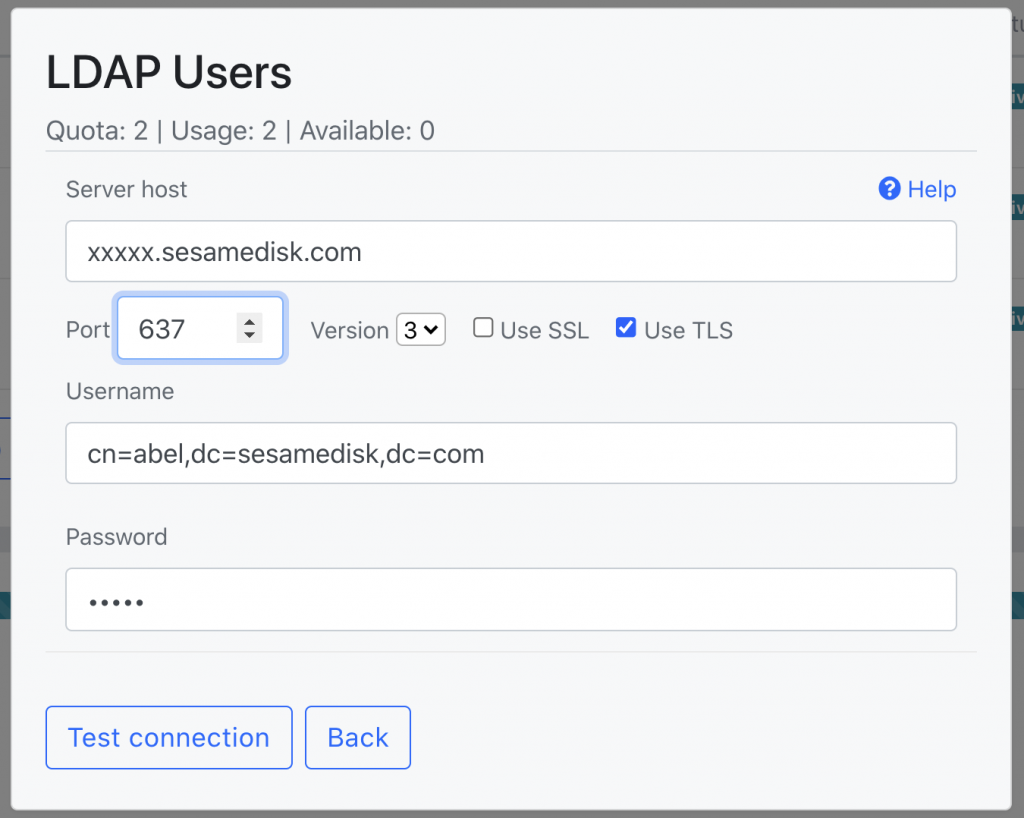Uncheck the Use TLS checkbox
Screen dimensions: 1024x818
click(626, 328)
